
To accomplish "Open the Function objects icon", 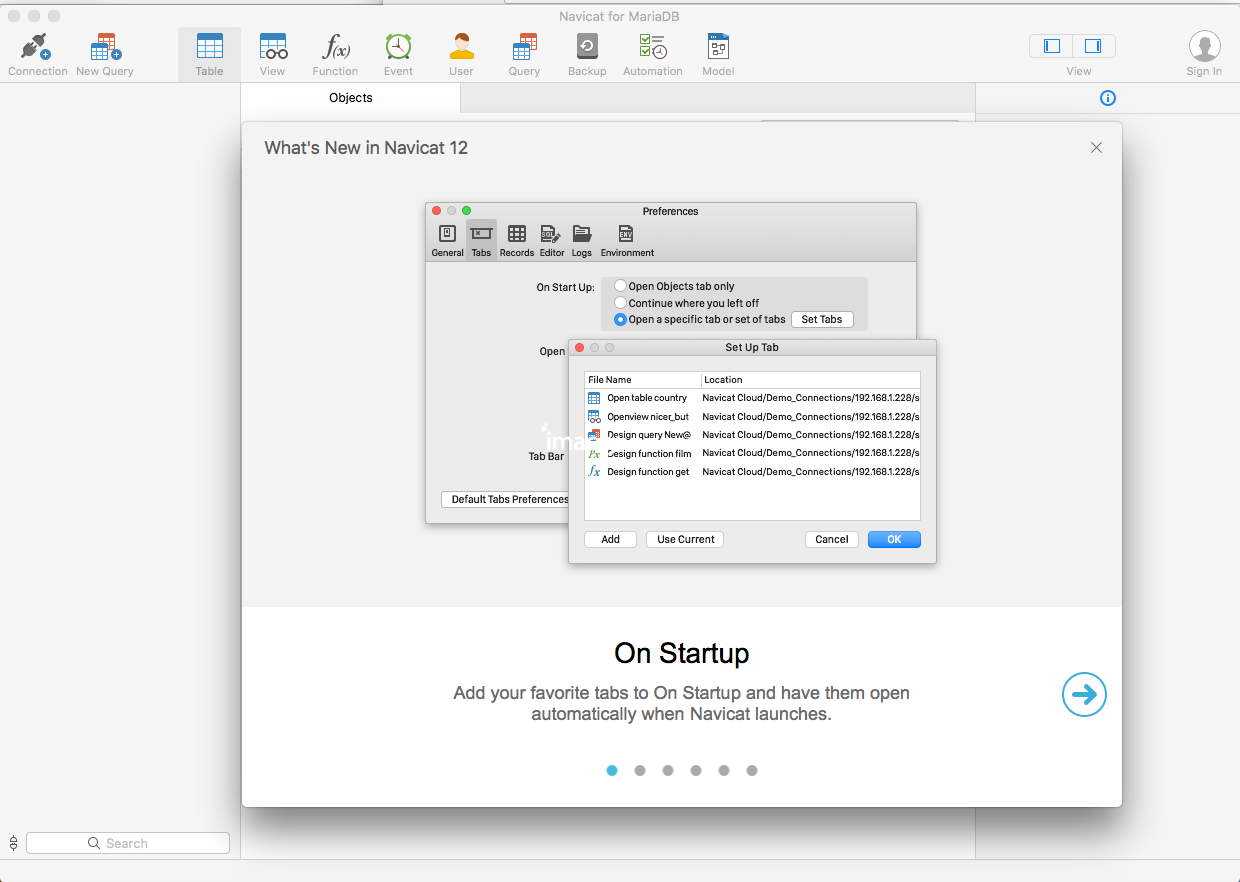I will [335, 55].
